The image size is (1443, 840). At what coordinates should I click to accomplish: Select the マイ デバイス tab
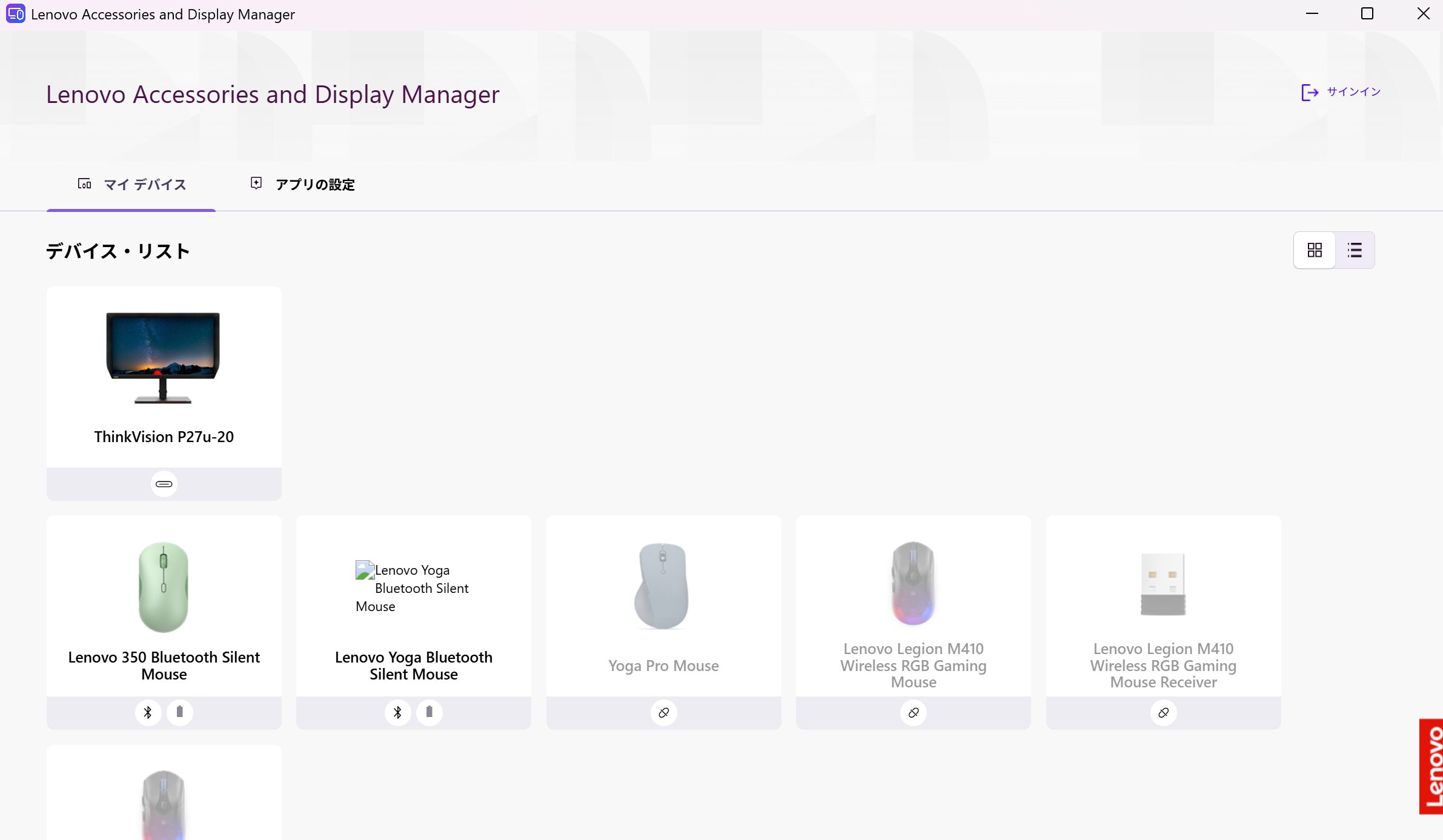[131, 184]
